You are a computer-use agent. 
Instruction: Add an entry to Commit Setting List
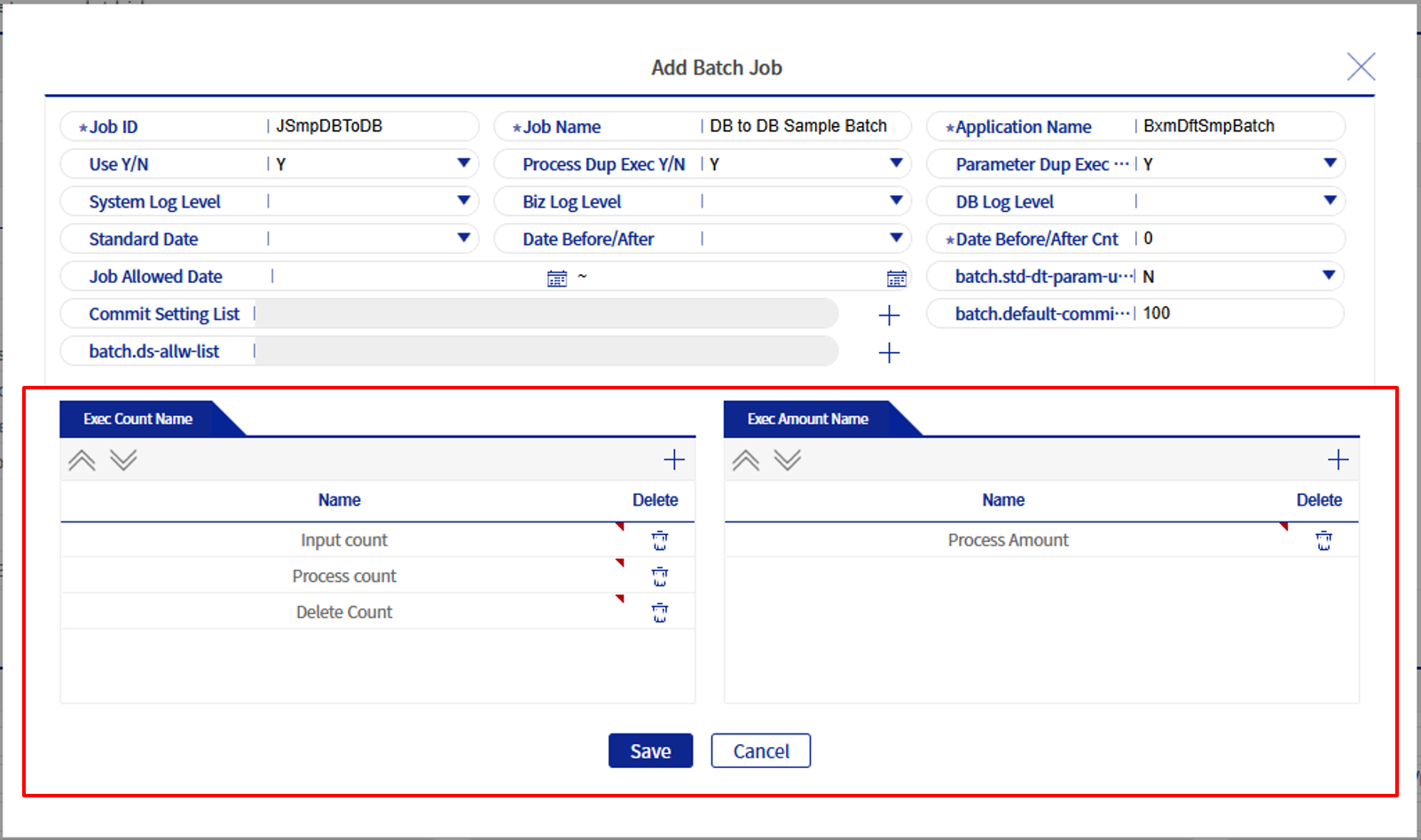click(888, 314)
